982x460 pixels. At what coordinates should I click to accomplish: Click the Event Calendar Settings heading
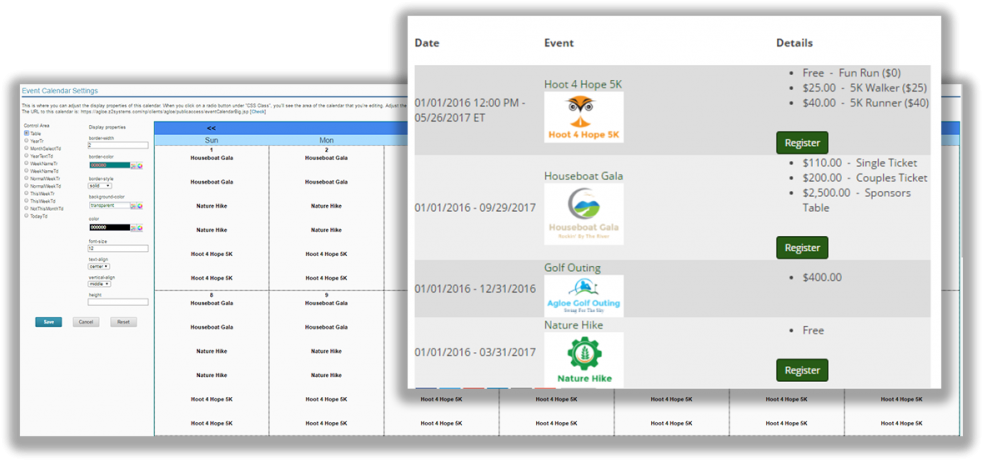coord(59,91)
